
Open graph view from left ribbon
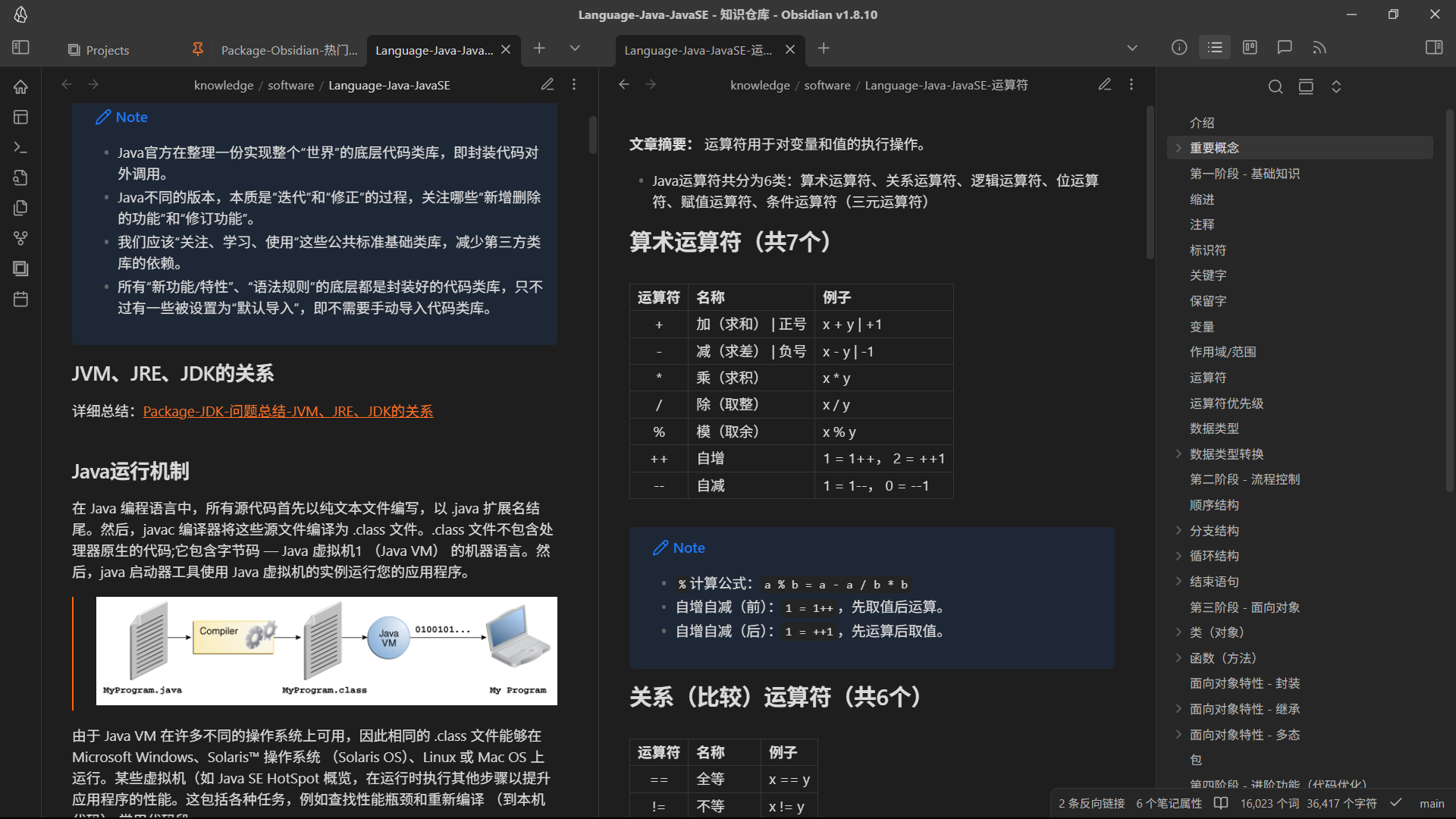pos(20,238)
